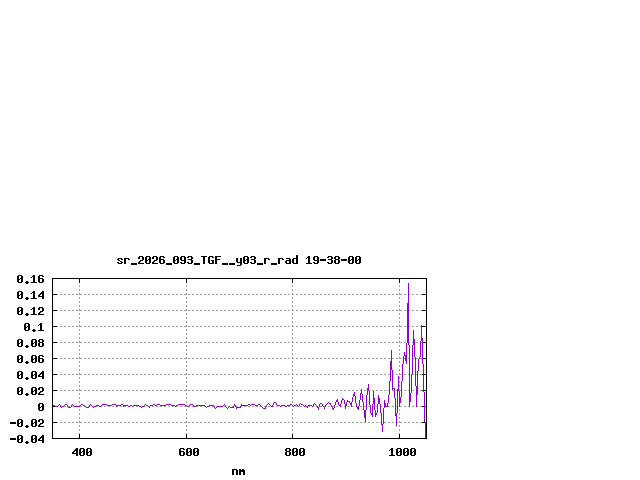The image size is (640, 480).
Task: Click the plot title sr_2026_093_TGF__y03_r_rad
Action: [x=207, y=260]
